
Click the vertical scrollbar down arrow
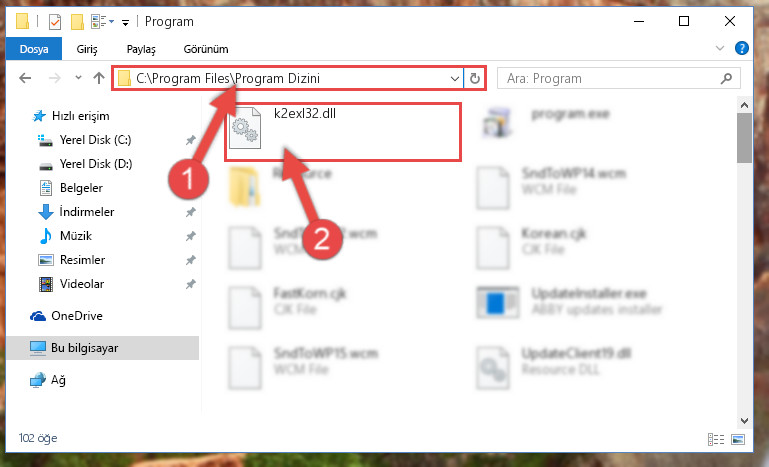click(x=744, y=421)
